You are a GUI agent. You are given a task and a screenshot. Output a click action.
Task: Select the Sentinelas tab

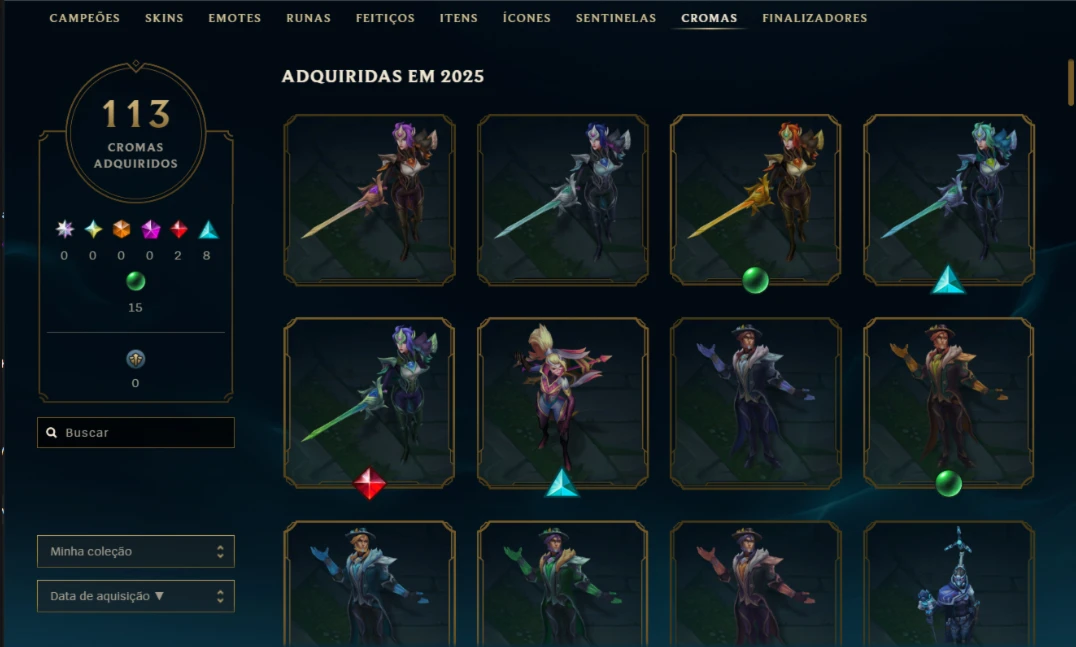pyautogui.click(x=616, y=18)
